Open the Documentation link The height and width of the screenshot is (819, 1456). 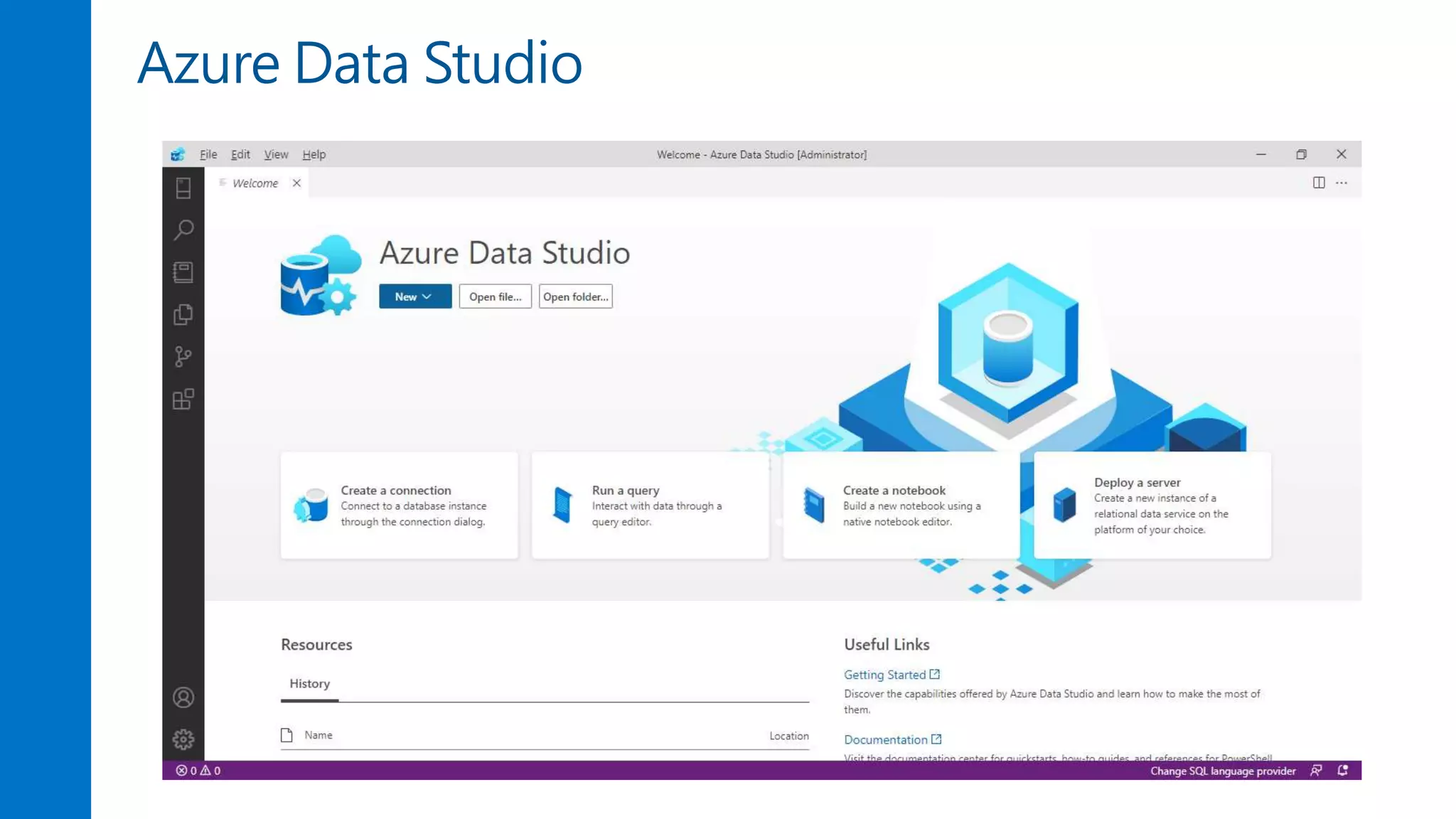pos(886,739)
